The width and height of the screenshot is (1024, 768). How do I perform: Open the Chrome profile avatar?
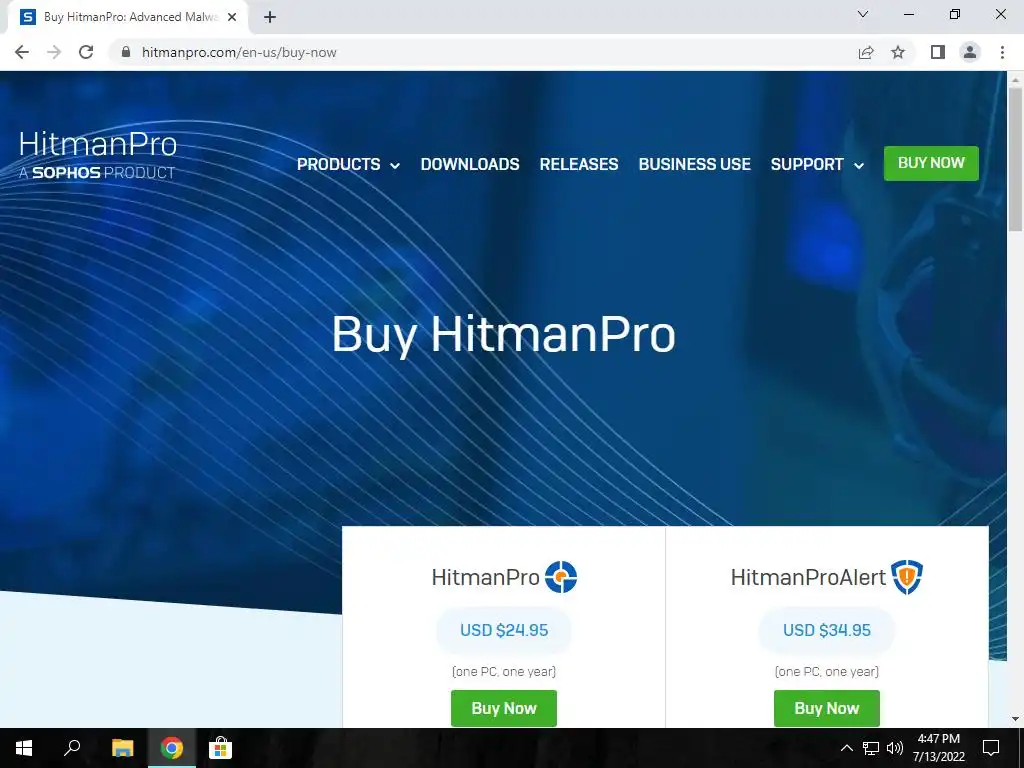point(970,52)
